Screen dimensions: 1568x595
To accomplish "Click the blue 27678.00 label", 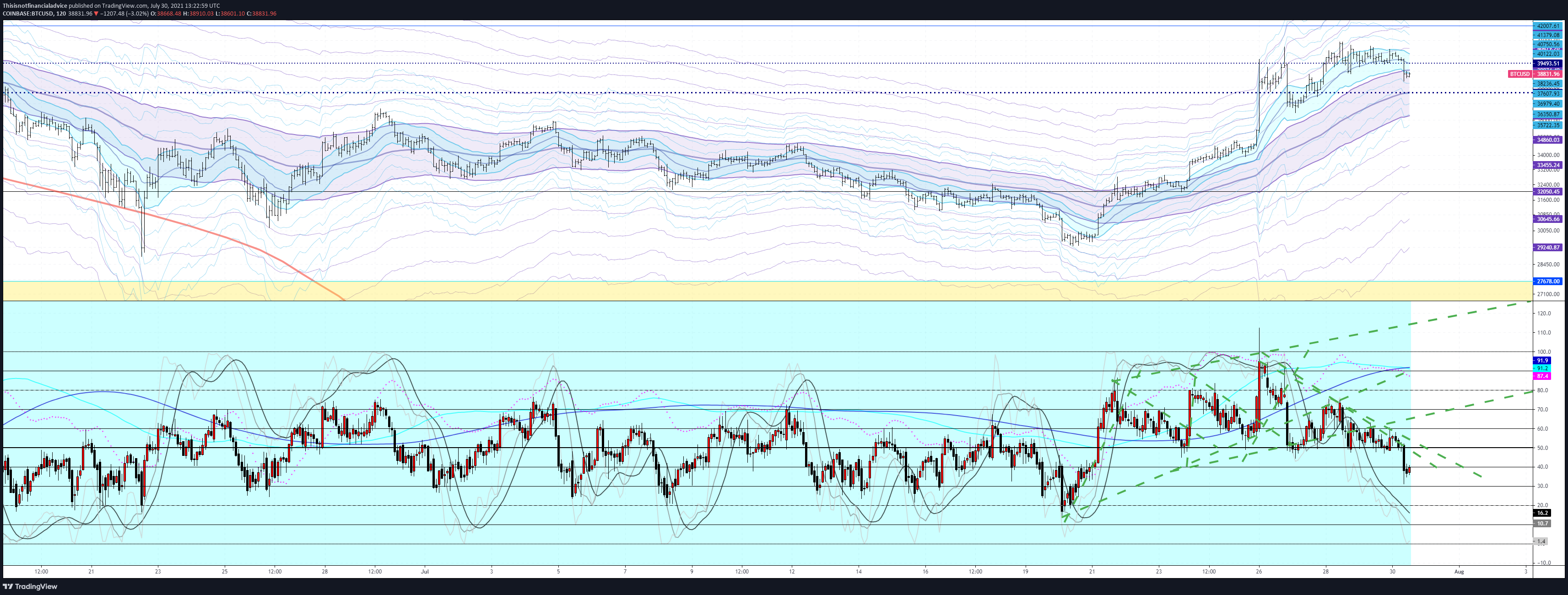I will pyautogui.click(x=1548, y=281).
